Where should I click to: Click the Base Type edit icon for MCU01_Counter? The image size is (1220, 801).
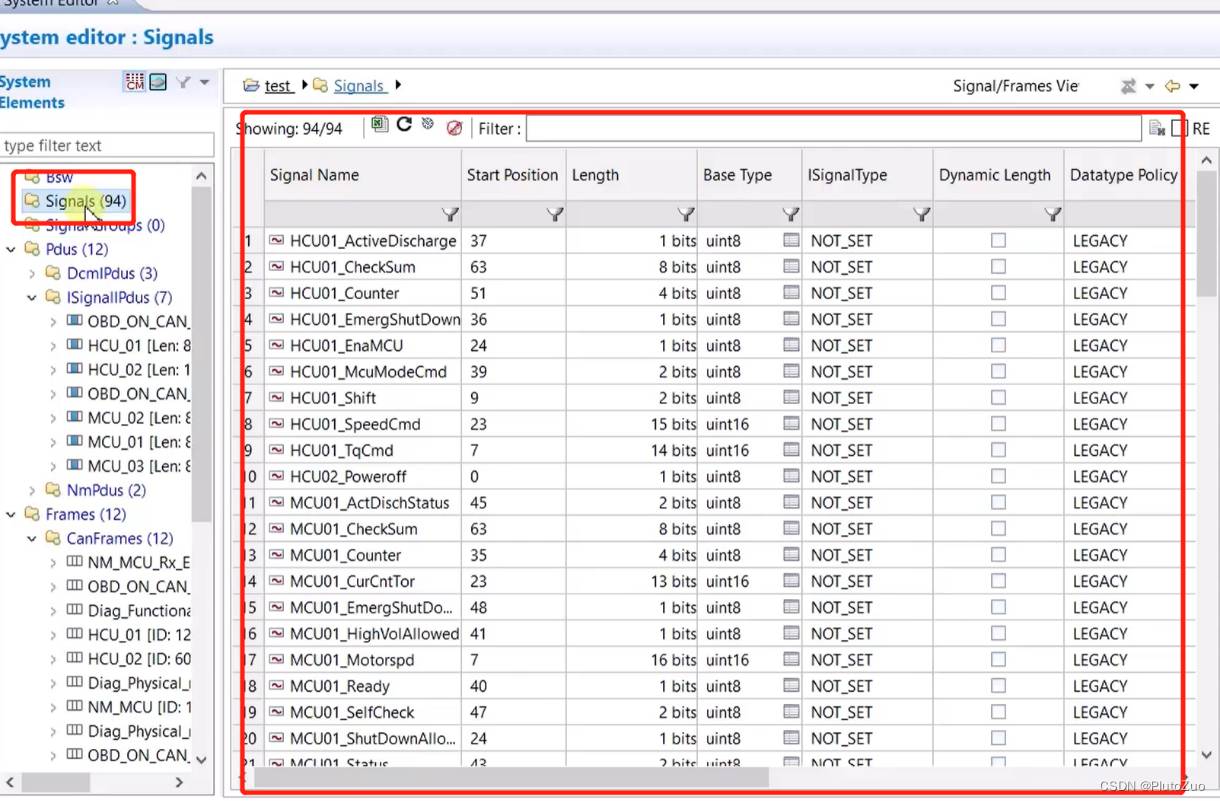[x=791, y=555]
